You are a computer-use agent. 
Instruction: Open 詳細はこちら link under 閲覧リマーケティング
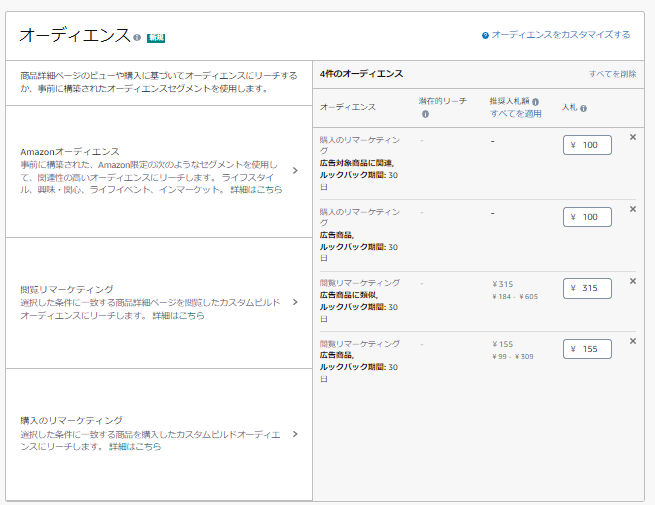178,315
